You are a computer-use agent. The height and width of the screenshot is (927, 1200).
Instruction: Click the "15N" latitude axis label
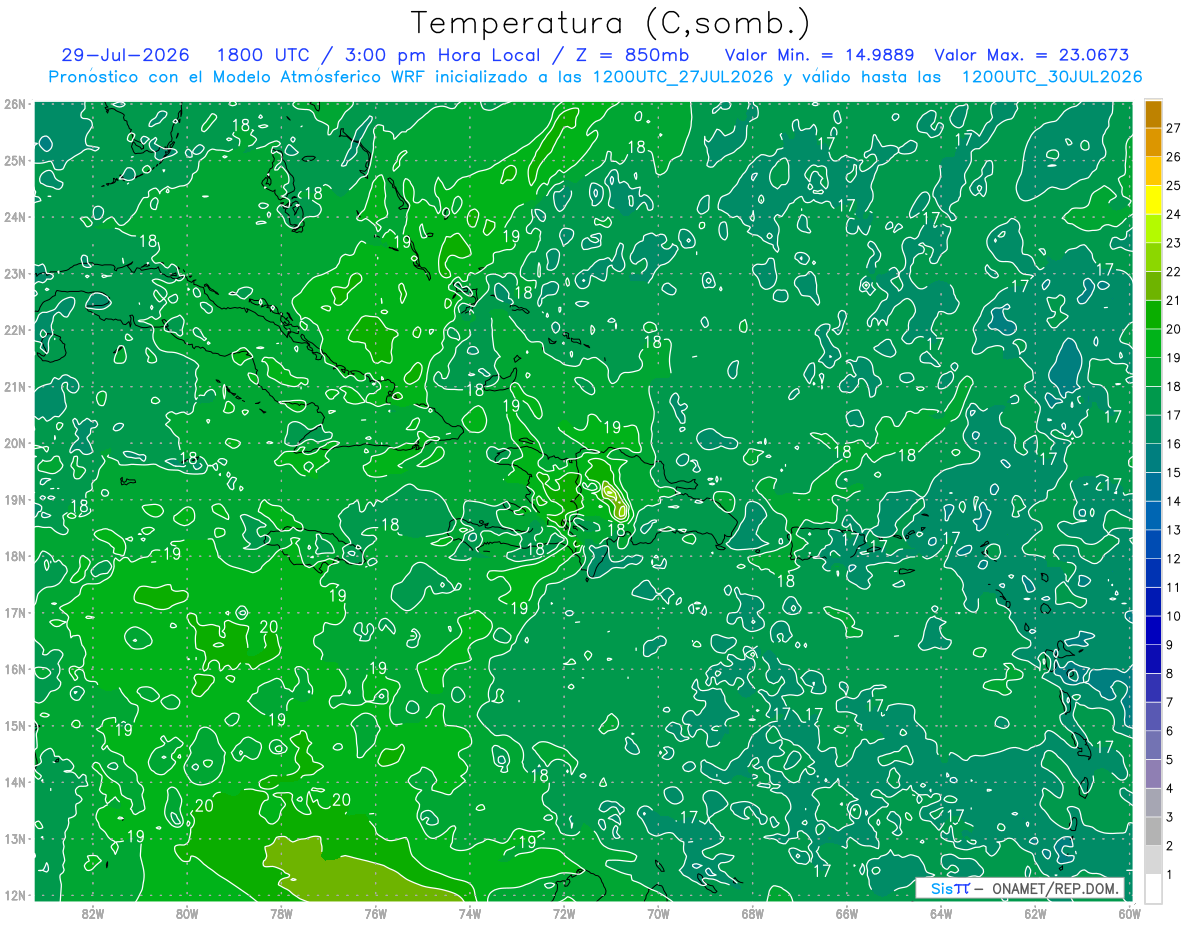pos(15,726)
